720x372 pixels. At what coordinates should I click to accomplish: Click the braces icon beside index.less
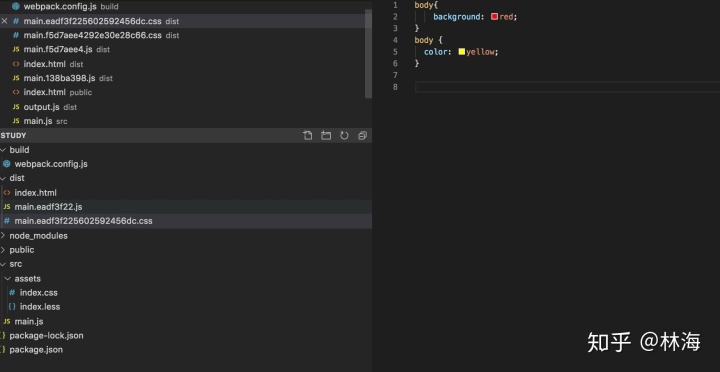tap(12, 307)
